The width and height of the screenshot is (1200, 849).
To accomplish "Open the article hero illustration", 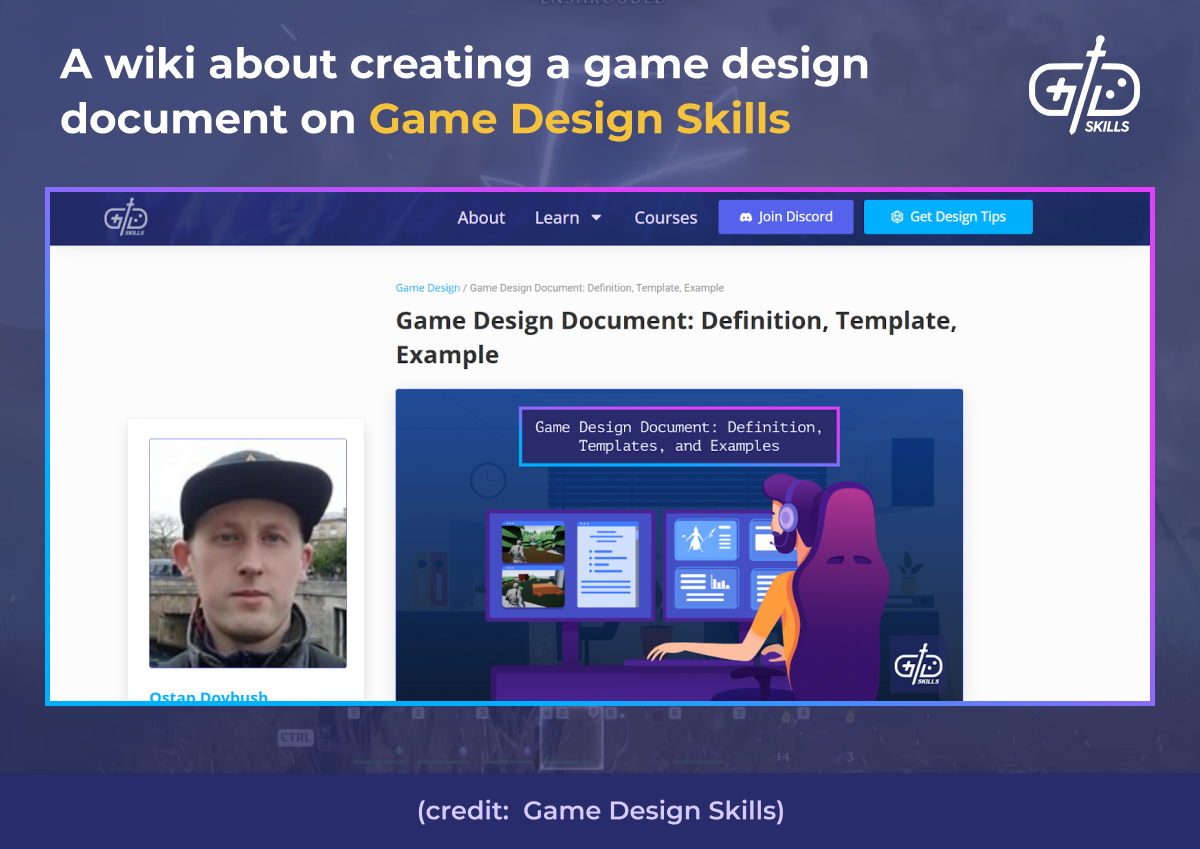I will [679, 545].
